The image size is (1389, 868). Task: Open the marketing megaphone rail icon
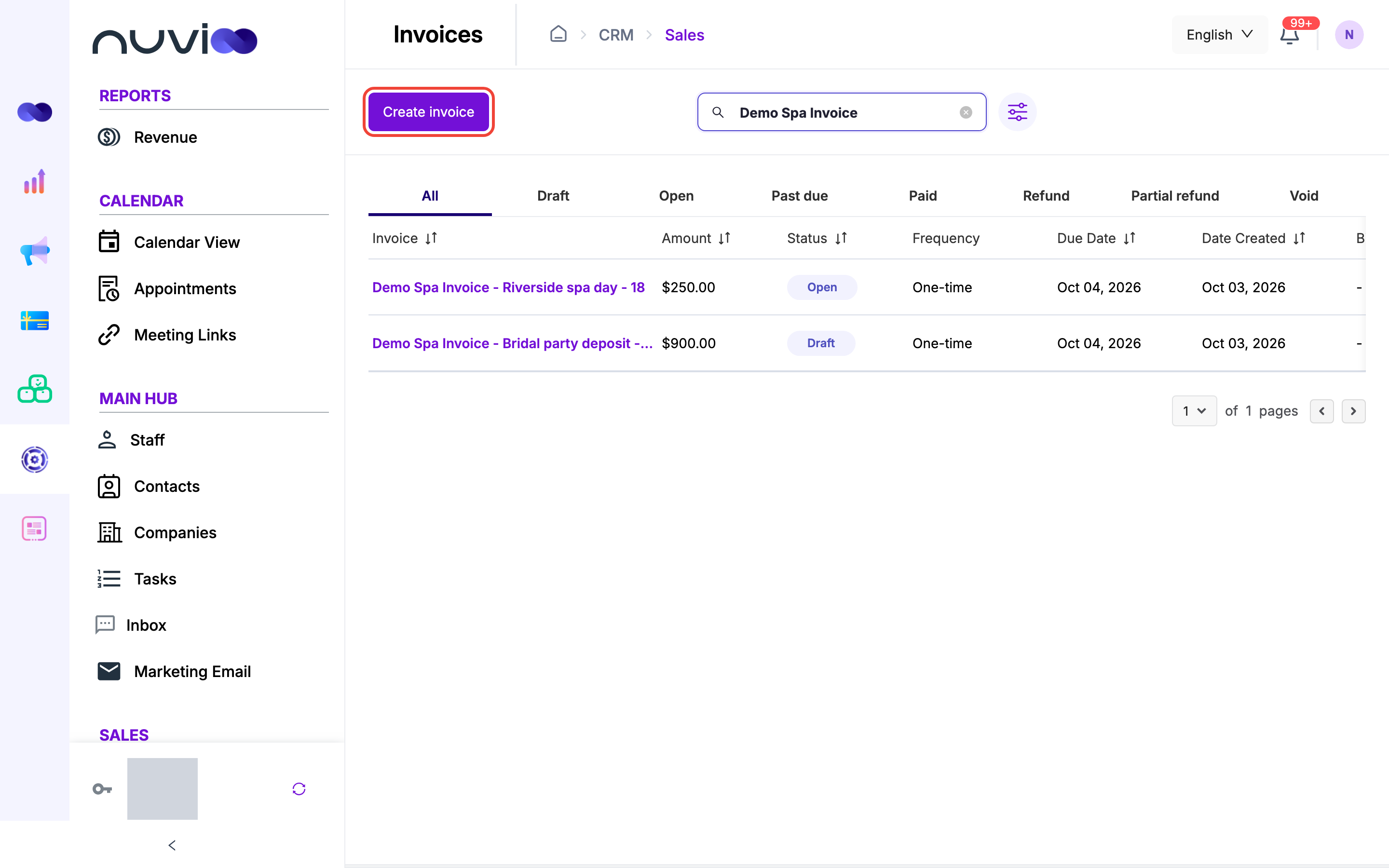click(34, 251)
